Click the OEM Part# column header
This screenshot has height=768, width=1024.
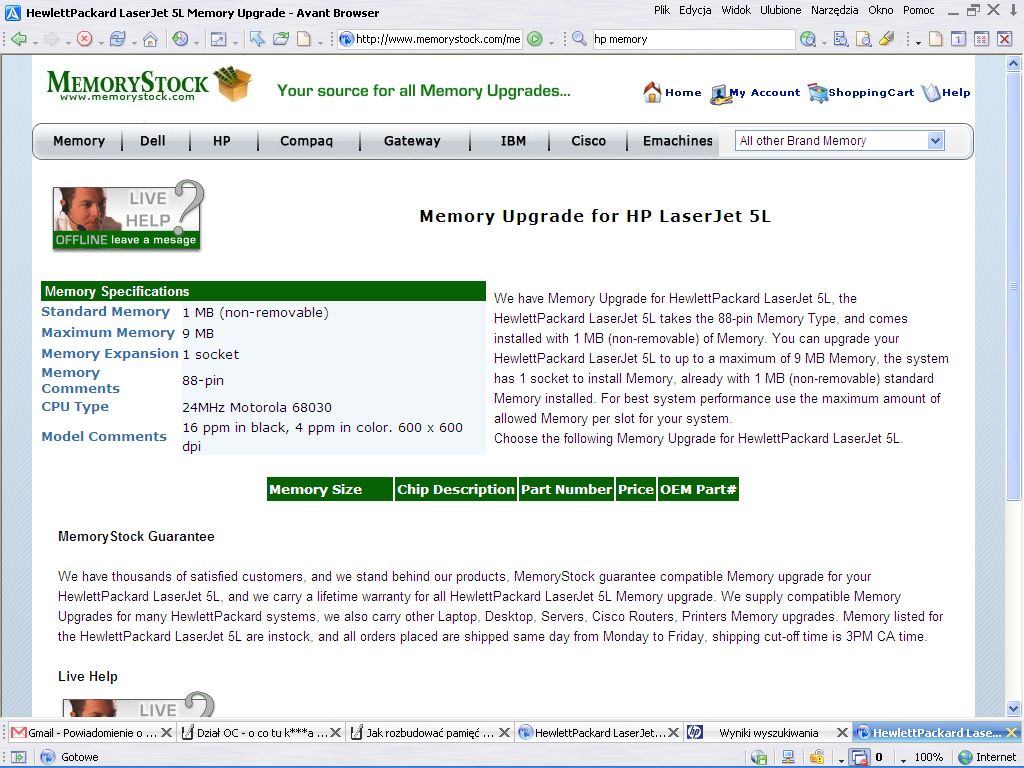coord(698,489)
